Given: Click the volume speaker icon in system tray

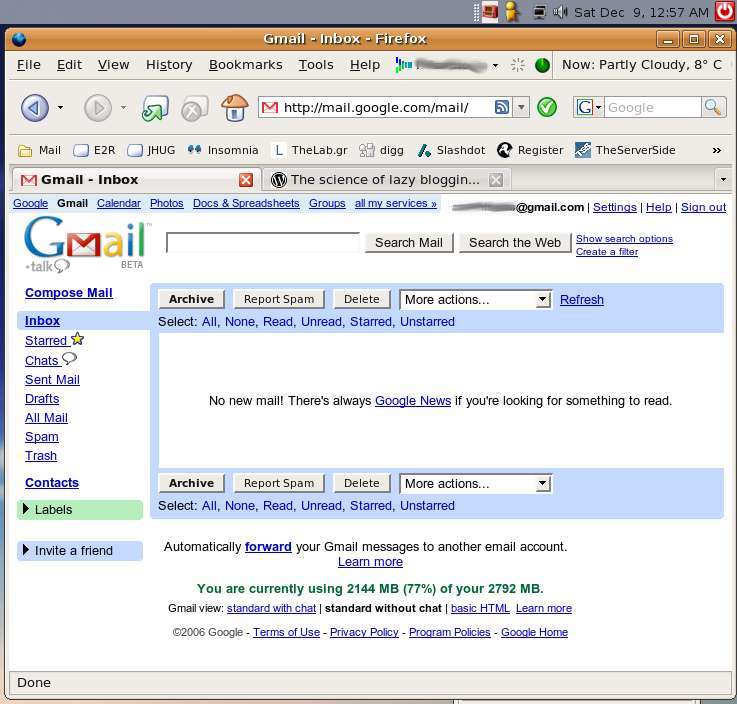Looking at the screenshot, I should pos(560,12).
